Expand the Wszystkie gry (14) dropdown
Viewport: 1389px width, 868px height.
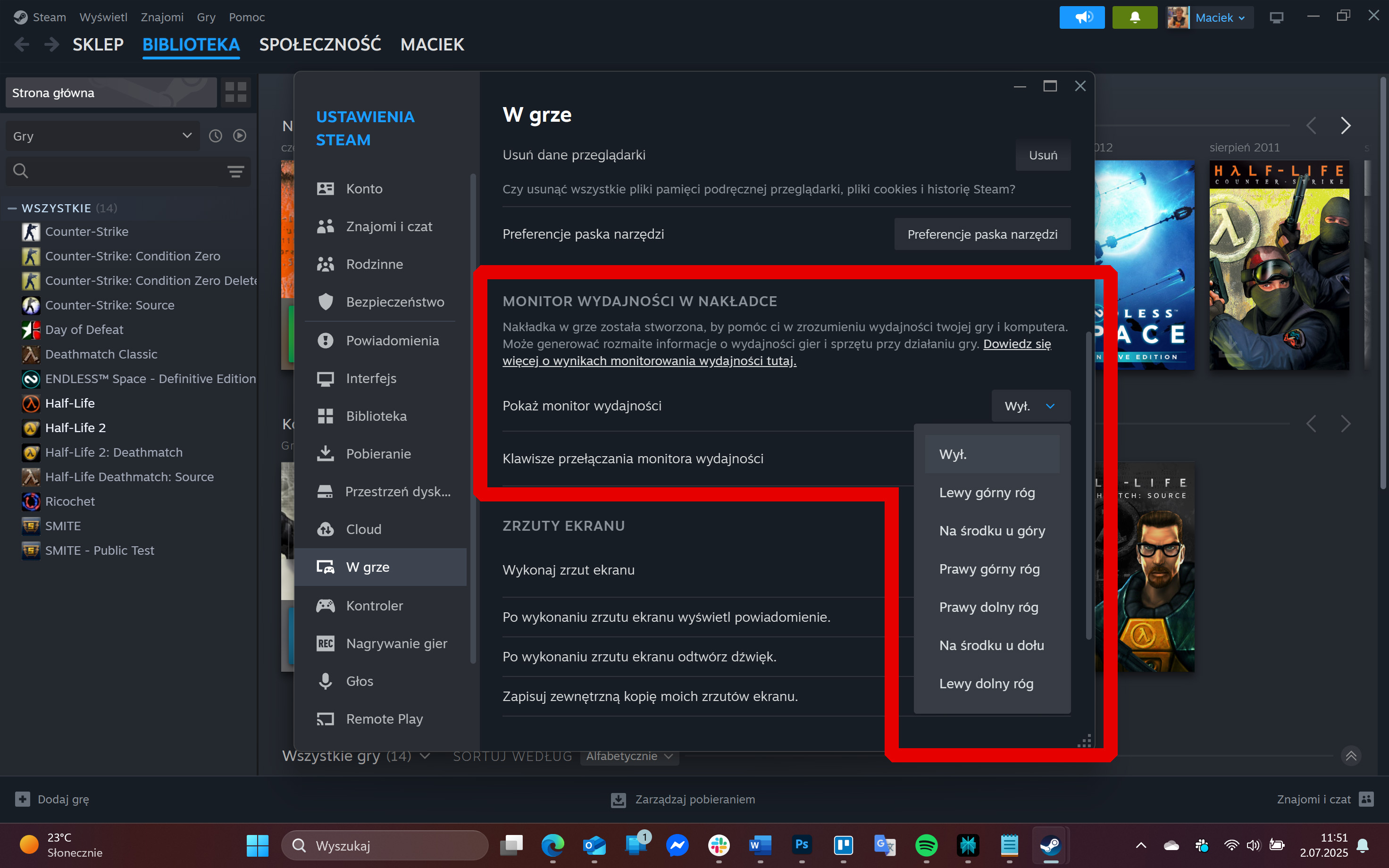click(356, 756)
